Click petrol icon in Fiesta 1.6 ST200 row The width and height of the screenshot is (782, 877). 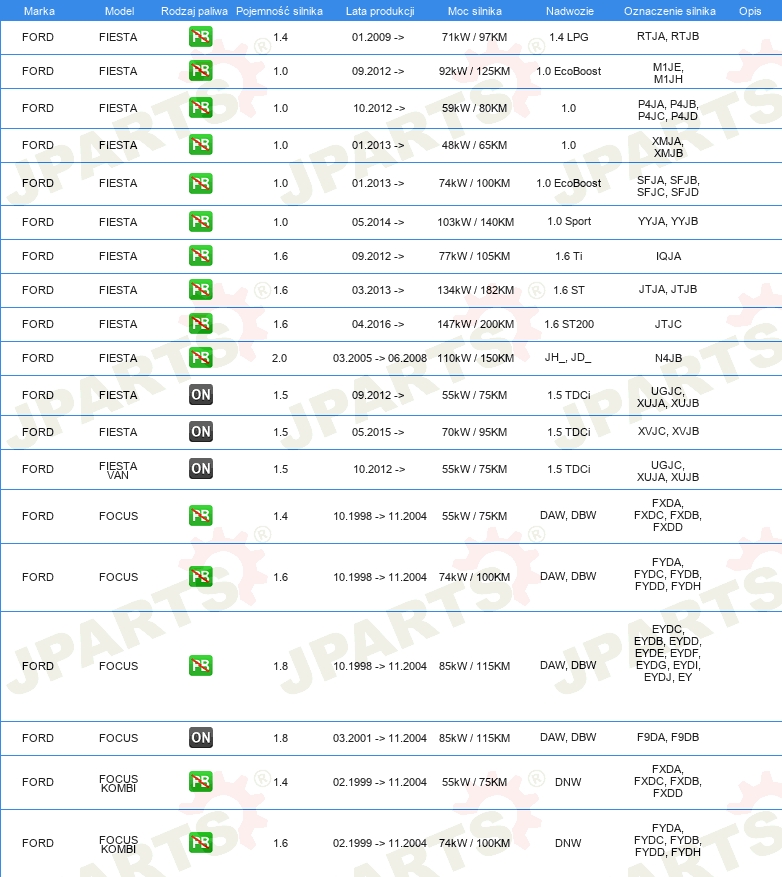point(201,324)
